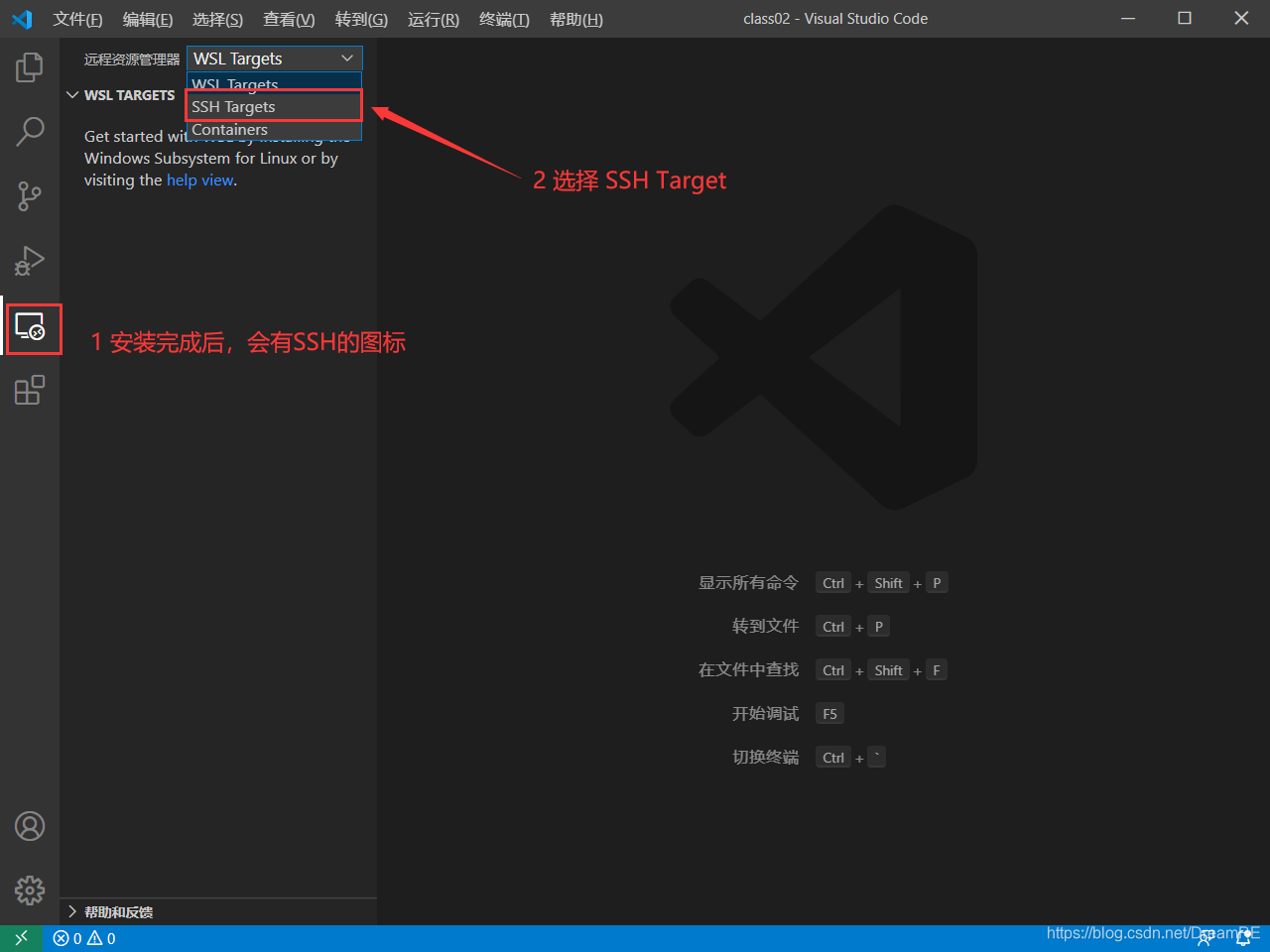This screenshot has height=952, width=1270.
Task: Click the 显示所有命令 label
Action: tap(748, 583)
